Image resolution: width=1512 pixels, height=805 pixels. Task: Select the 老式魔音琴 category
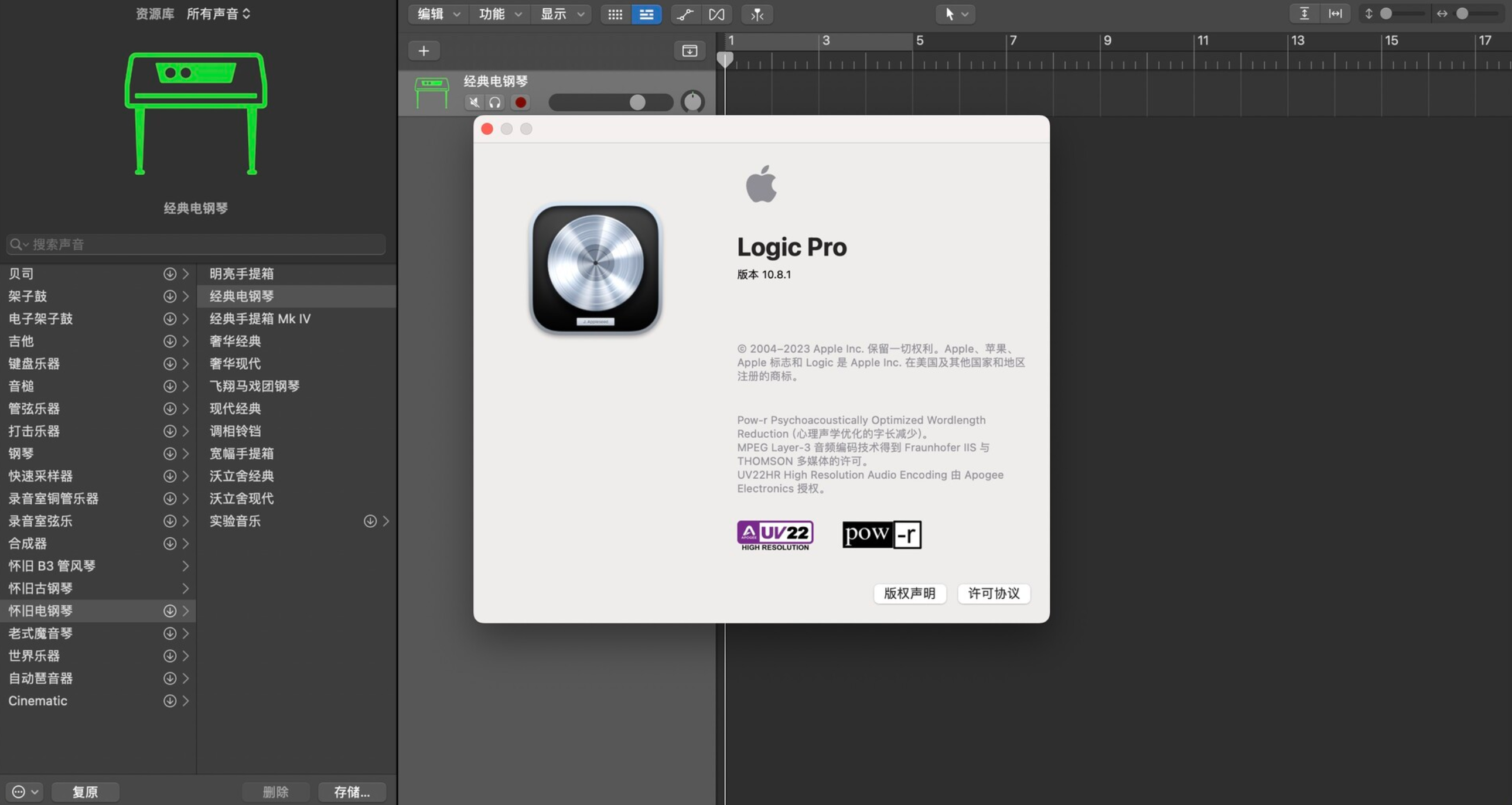[x=97, y=633]
